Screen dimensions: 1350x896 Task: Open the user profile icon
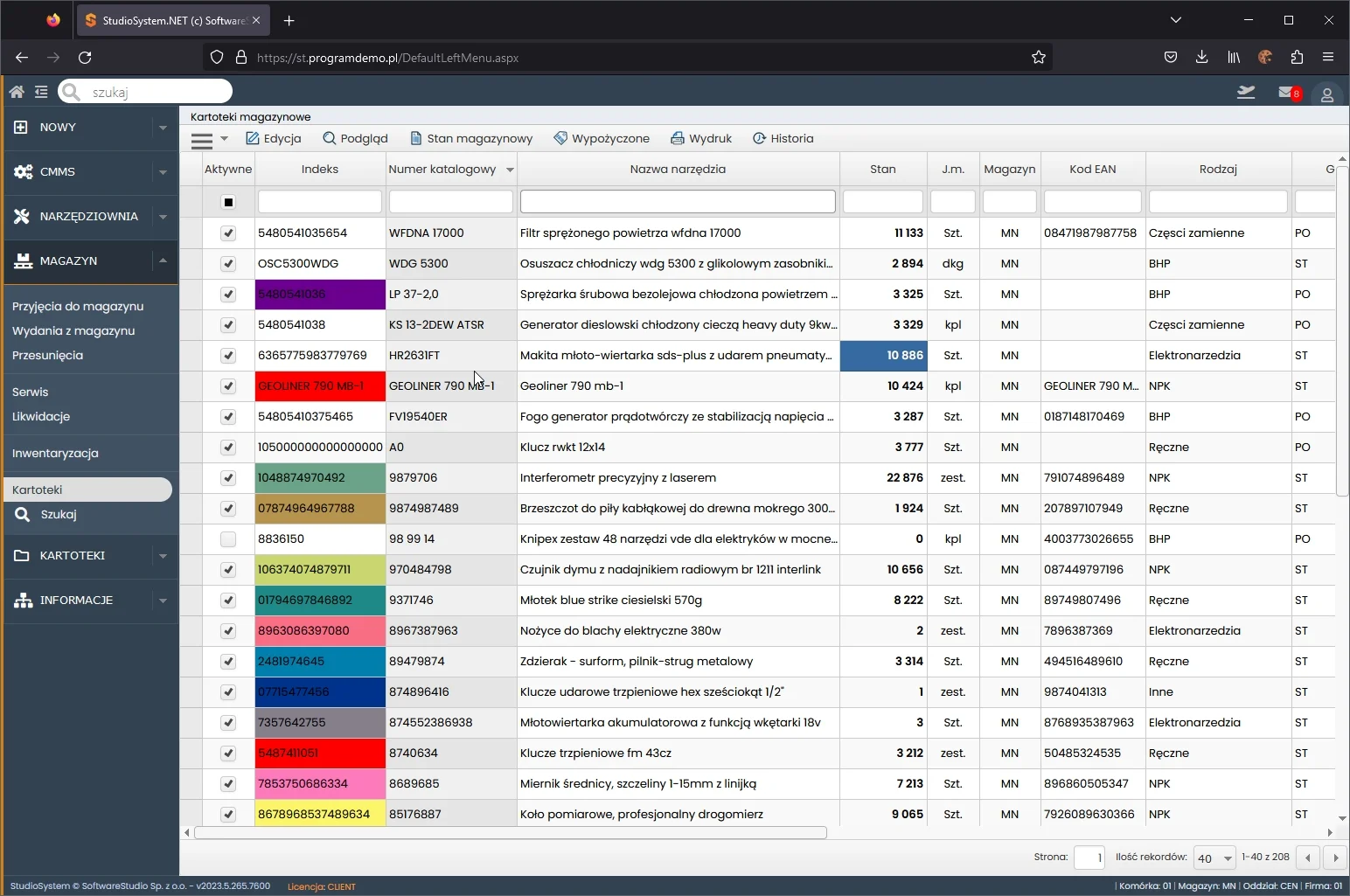(x=1326, y=94)
